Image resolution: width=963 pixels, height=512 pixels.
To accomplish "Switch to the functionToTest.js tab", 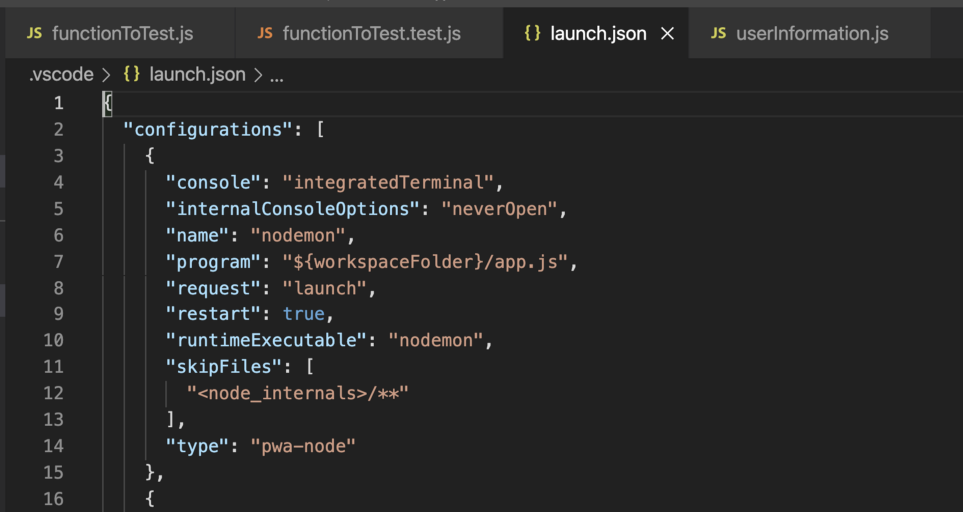I will pyautogui.click(x=122, y=34).
